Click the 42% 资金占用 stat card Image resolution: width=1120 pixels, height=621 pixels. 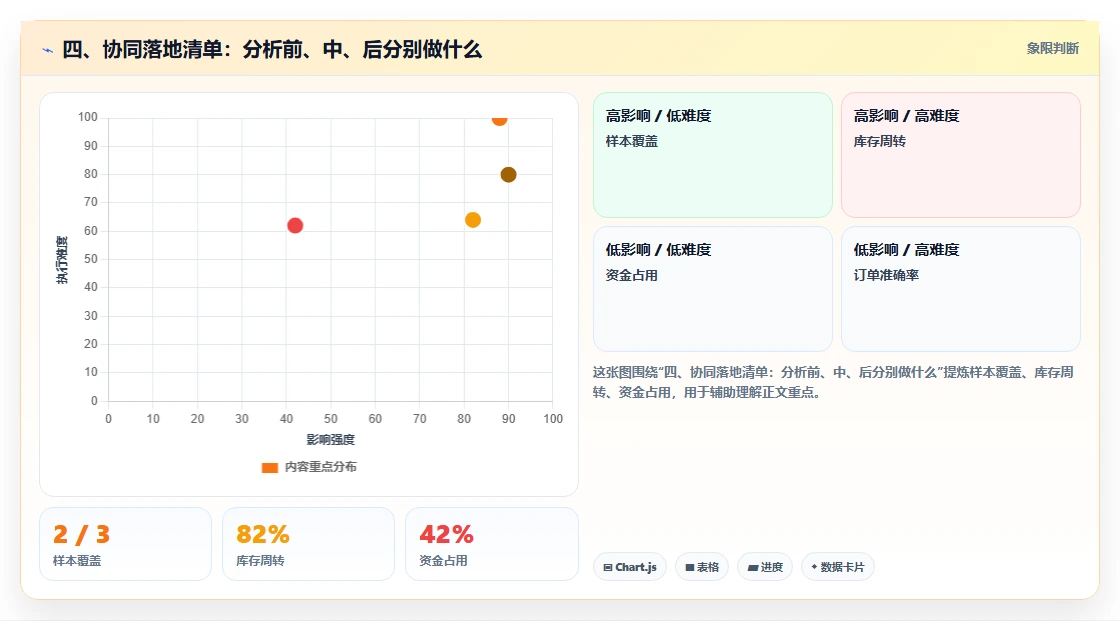point(491,544)
